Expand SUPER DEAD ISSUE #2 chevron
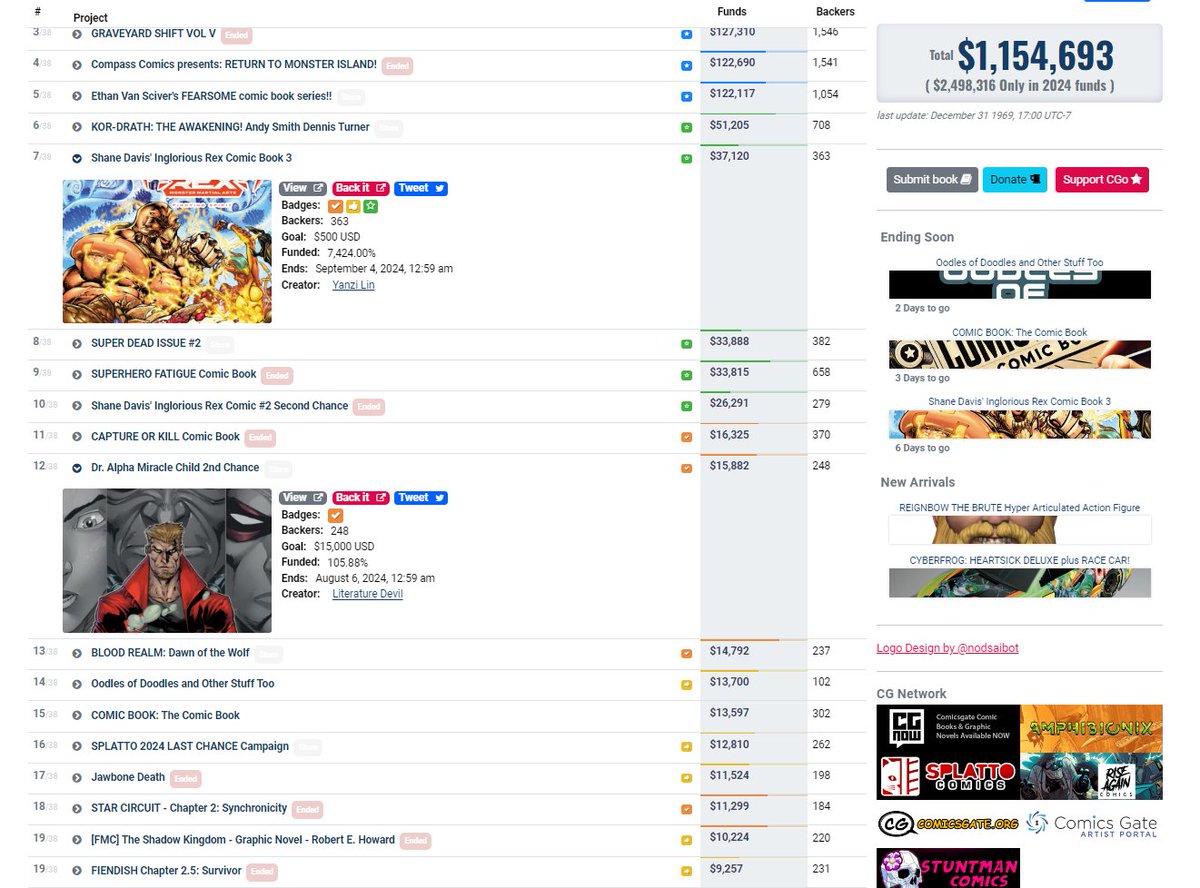This screenshot has width=1200, height=888. 77,343
